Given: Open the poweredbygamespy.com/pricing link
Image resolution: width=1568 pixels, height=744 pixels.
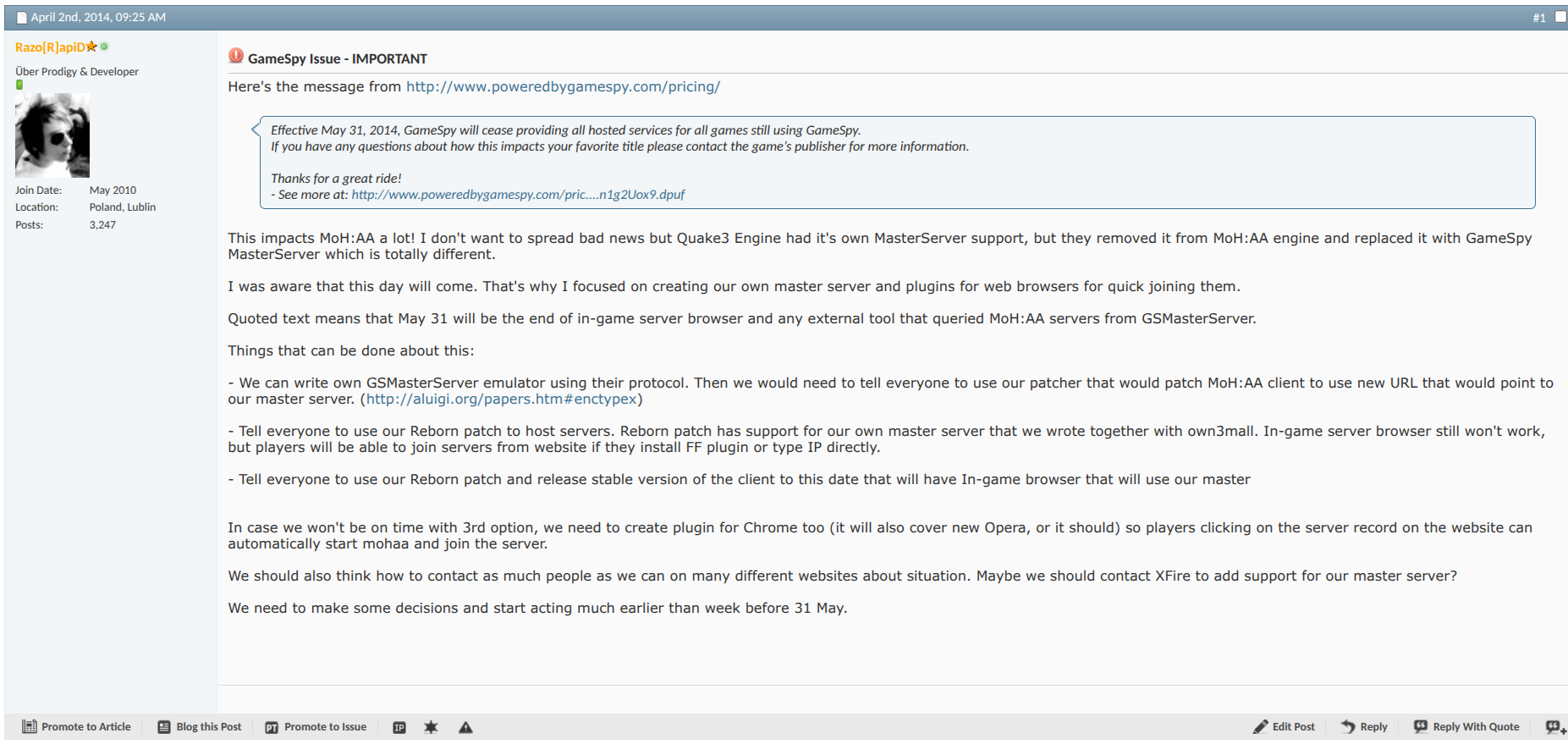Looking at the screenshot, I should point(563,86).
